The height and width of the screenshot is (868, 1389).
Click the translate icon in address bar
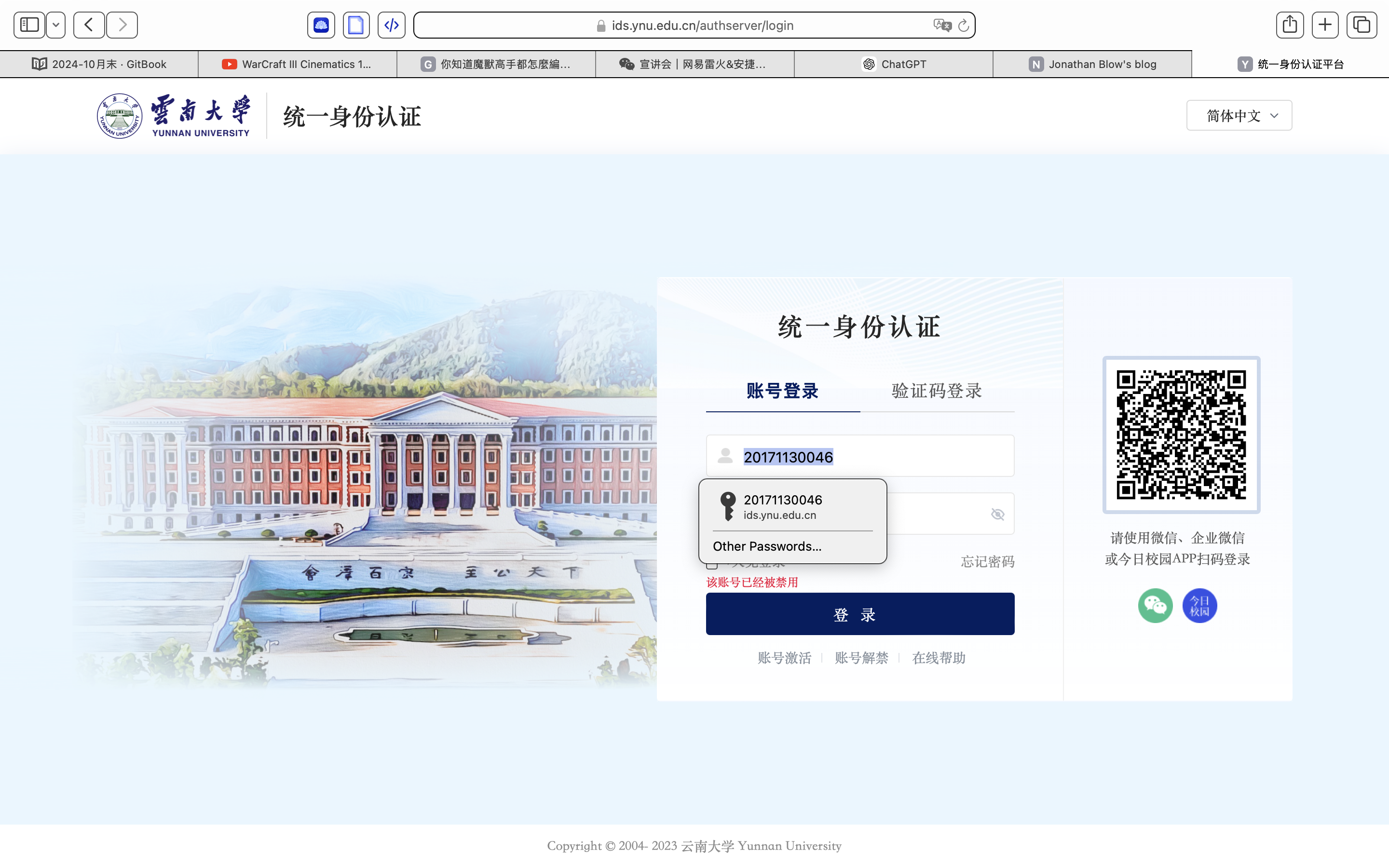[942, 25]
